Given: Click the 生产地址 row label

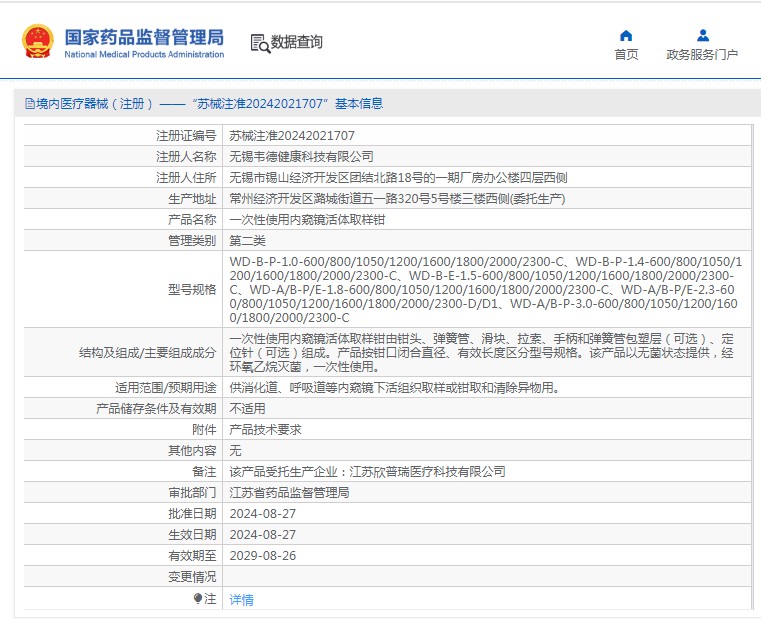Looking at the screenshot, I should pos(192,199).
